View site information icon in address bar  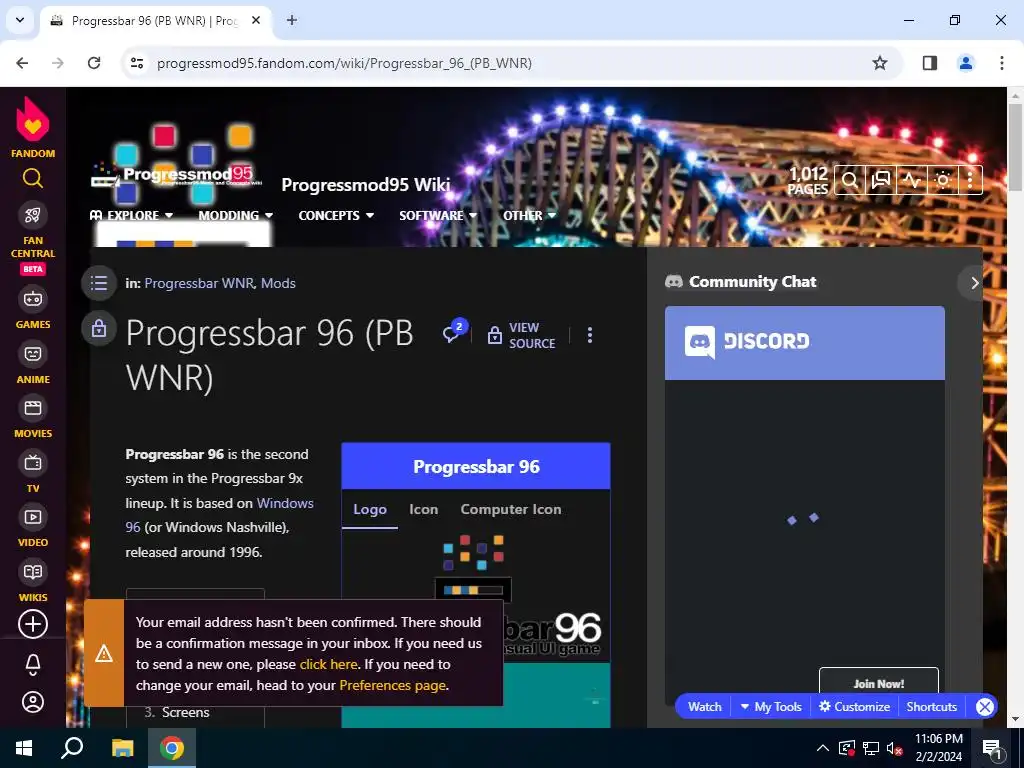tap(136, 63)
